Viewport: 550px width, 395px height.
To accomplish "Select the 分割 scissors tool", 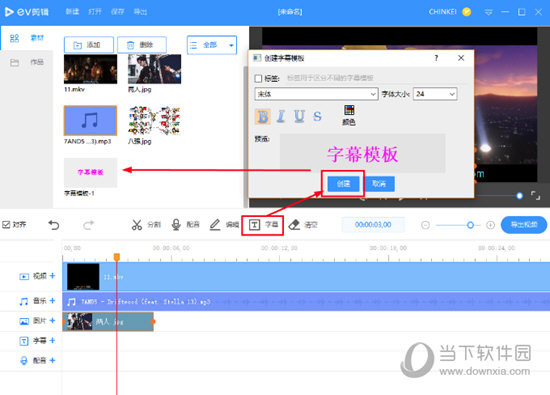I will 146,225.
